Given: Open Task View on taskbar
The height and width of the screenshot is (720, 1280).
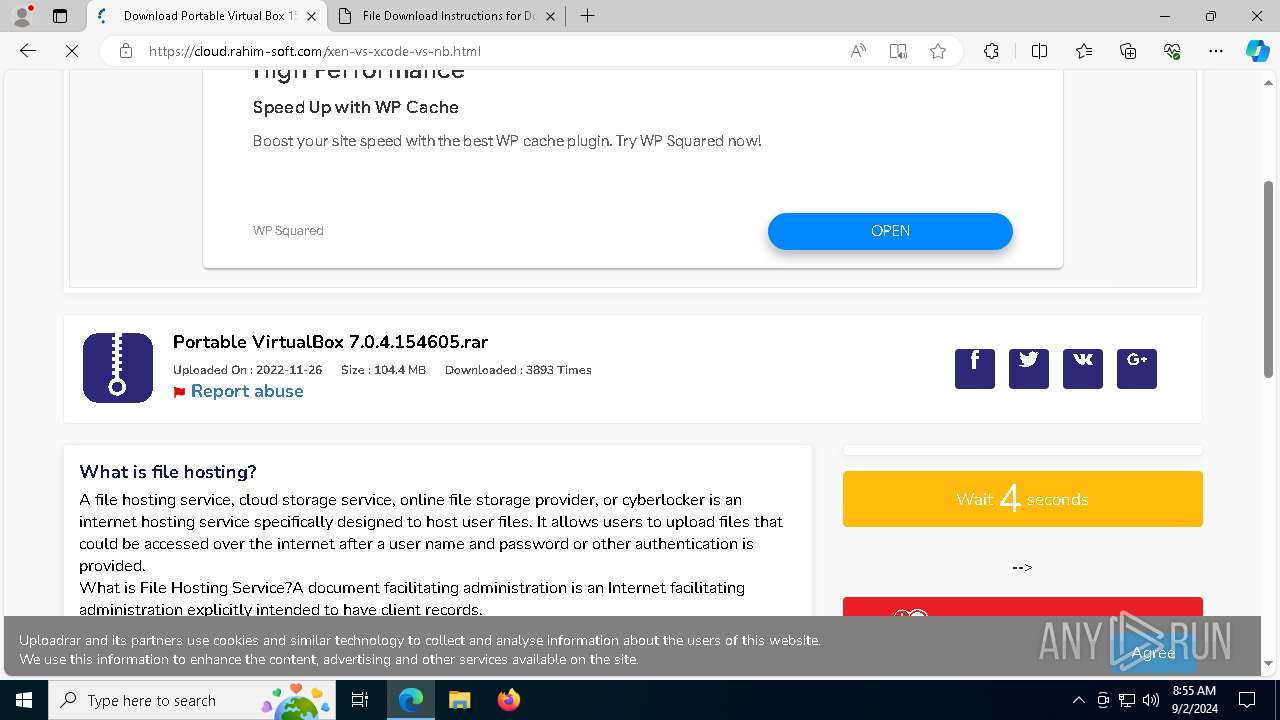Looking at the screenshot, I should [361, 700].
